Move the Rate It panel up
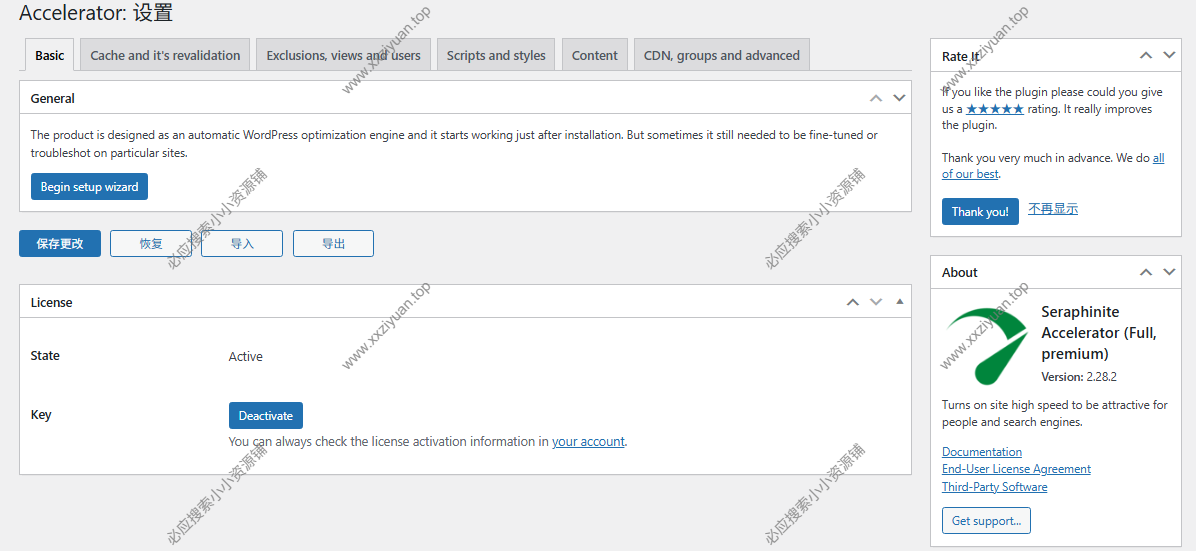1196x551 pixels. 1146,56
